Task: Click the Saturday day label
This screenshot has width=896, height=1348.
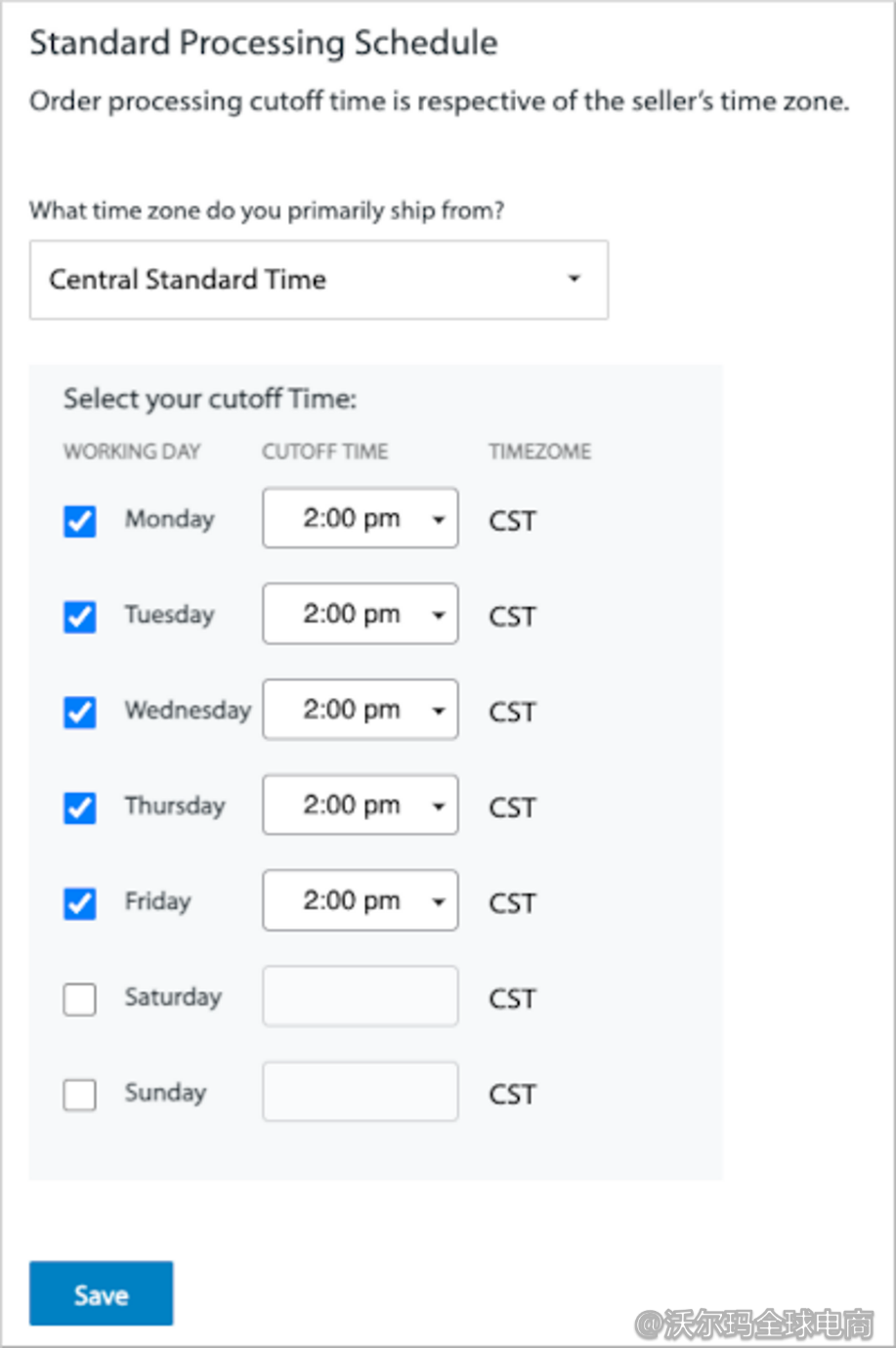Action: (x=173, y=997)
